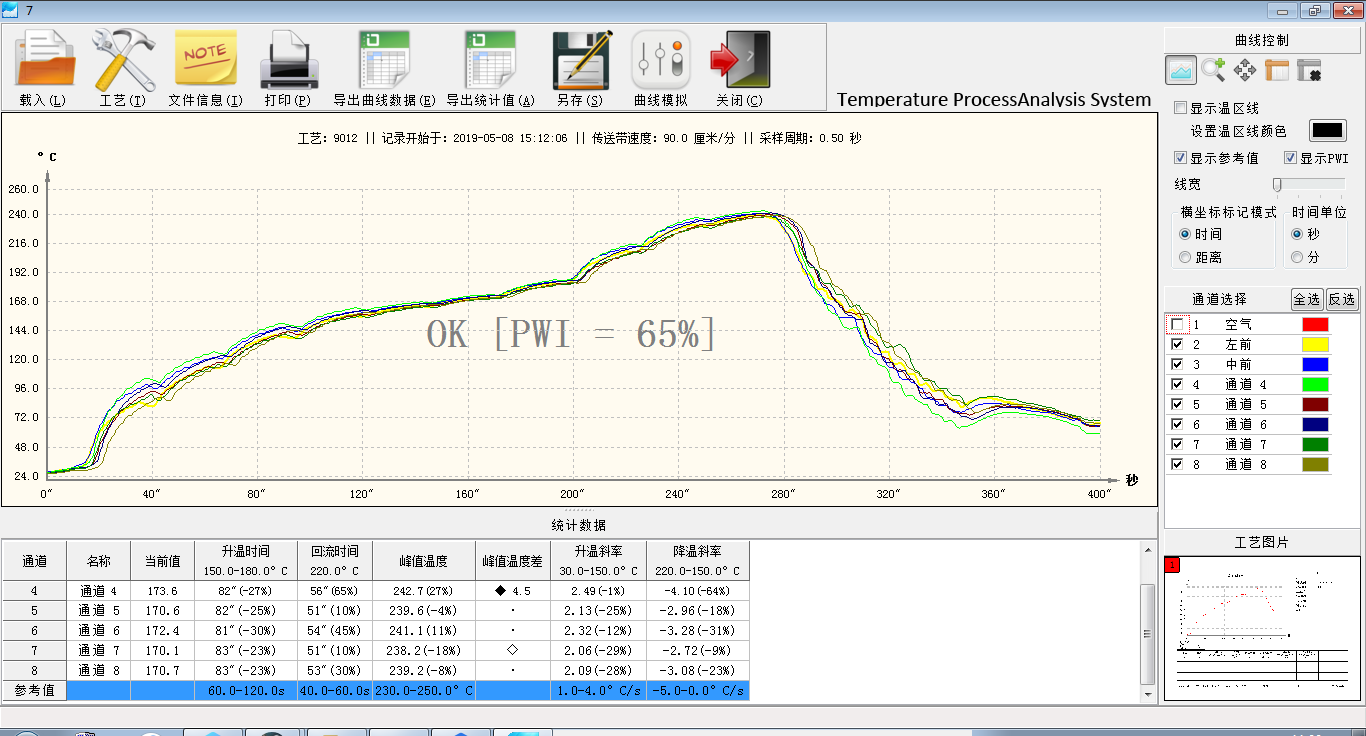Toggle the 显示PWI checkbox
Viewport: 1366px width, 736px height.
1291,158
